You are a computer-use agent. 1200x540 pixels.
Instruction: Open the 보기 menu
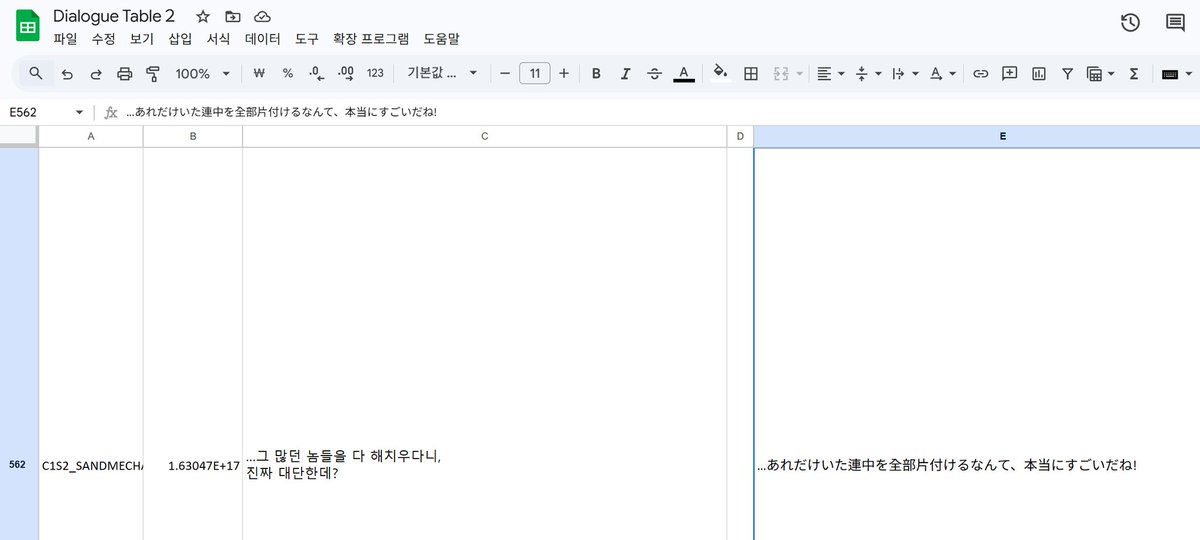pyautogui.click(x=142, y=40)
